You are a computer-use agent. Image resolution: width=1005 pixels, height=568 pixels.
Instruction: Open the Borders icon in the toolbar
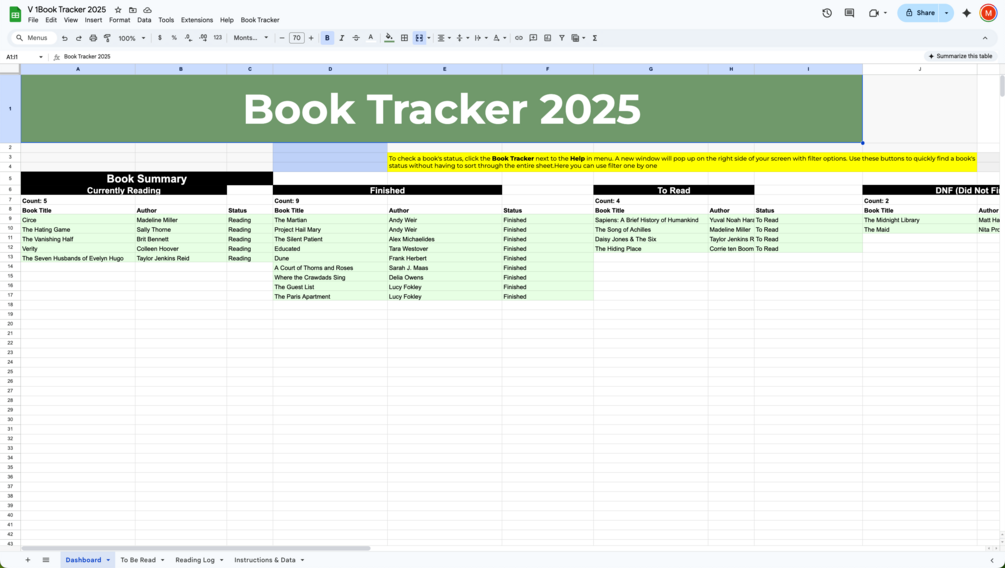tap(404, 38)
